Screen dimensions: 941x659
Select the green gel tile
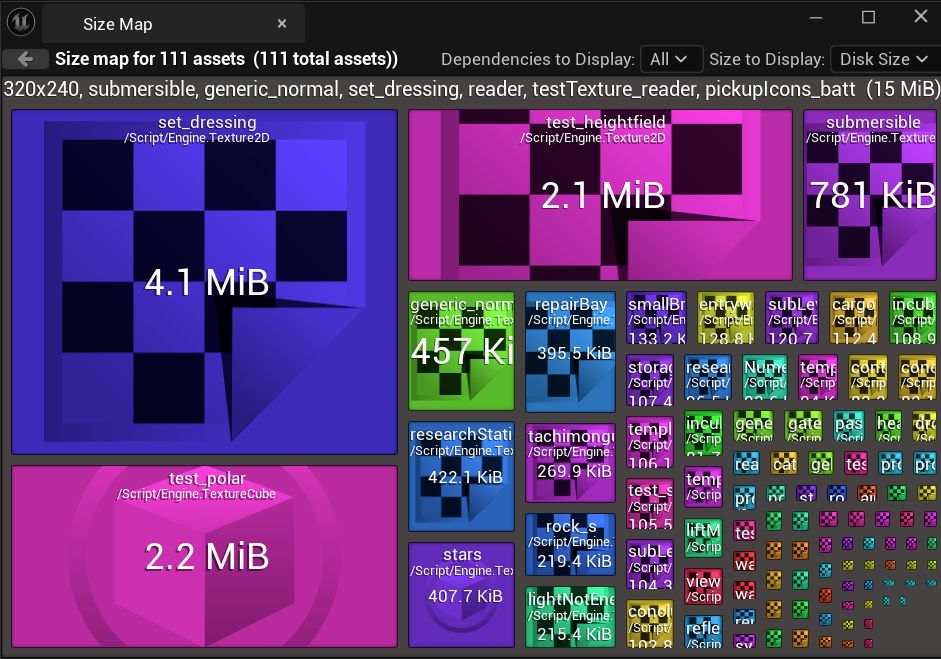point(821,463)
